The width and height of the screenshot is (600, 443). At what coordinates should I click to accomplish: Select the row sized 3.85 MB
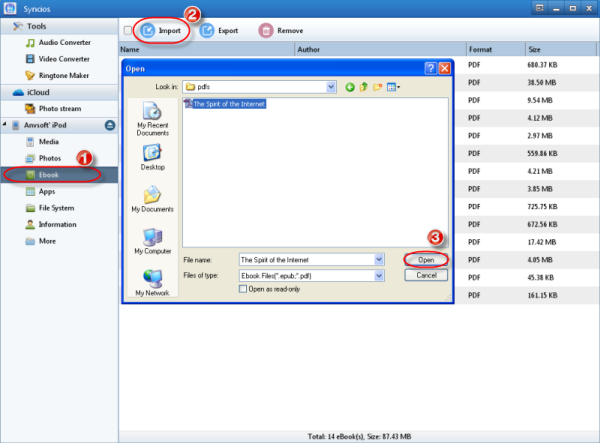(526, 189)
